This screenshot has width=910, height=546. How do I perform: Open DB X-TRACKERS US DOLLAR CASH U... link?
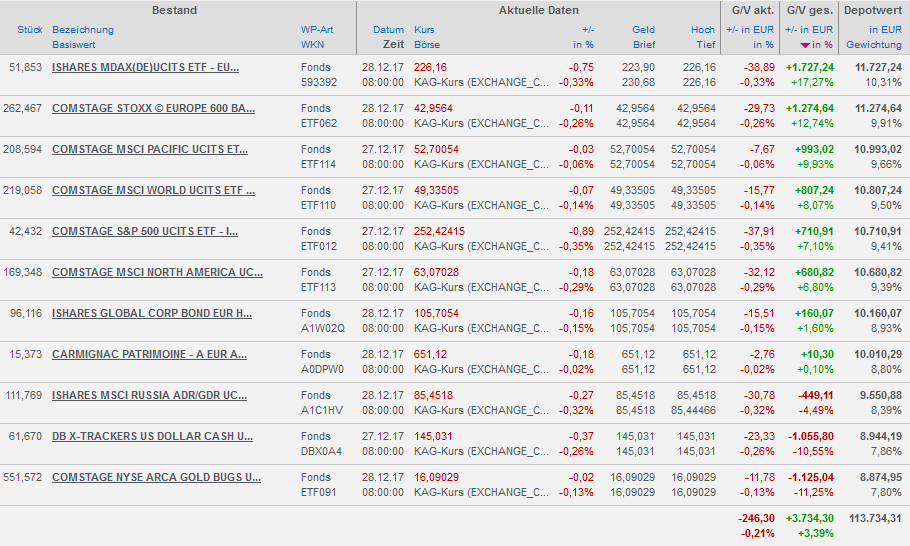(152, 437)
